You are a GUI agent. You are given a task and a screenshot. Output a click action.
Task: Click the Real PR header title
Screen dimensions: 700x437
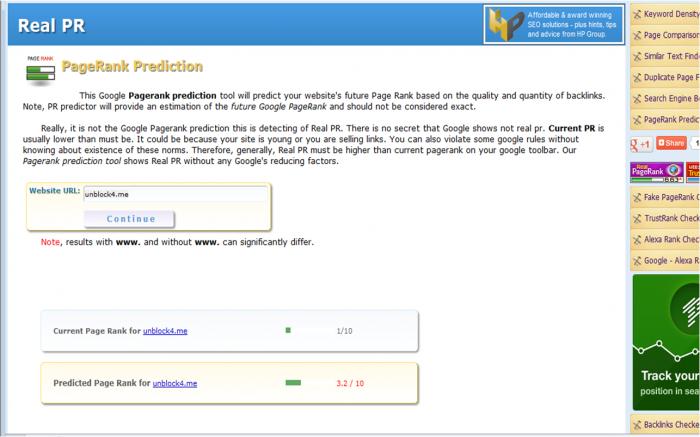tap(51, 25)
